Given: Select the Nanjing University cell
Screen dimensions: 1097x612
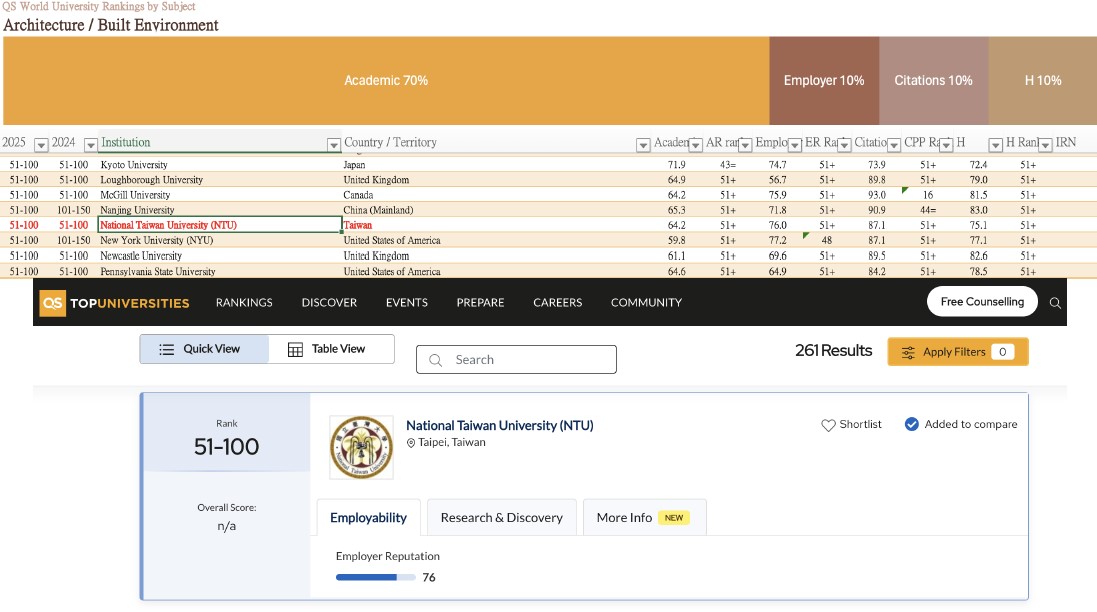Looking at the screenshot, I should click(x=219, y=211).
